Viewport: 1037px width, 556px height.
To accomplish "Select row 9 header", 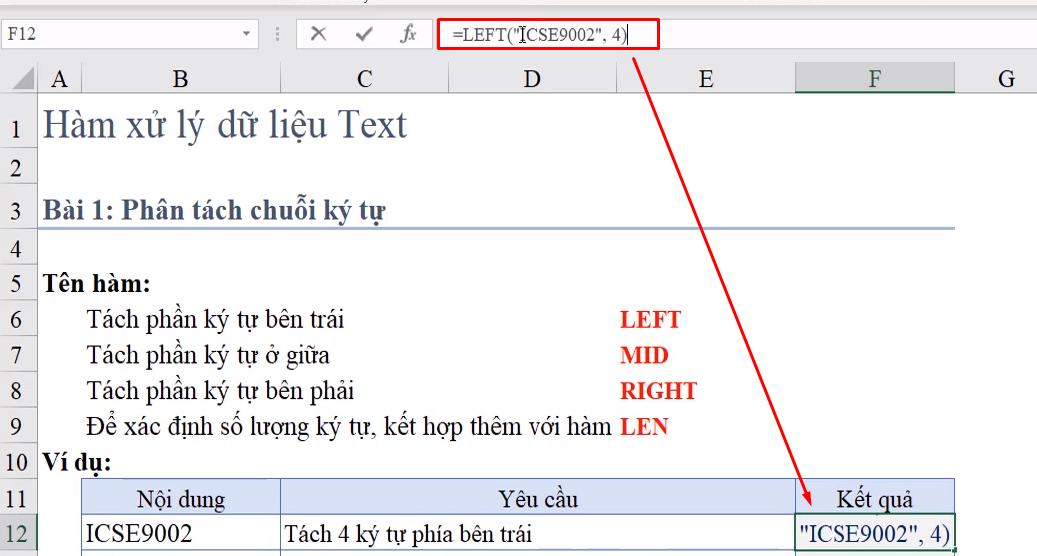I will [x=17, y=427].
